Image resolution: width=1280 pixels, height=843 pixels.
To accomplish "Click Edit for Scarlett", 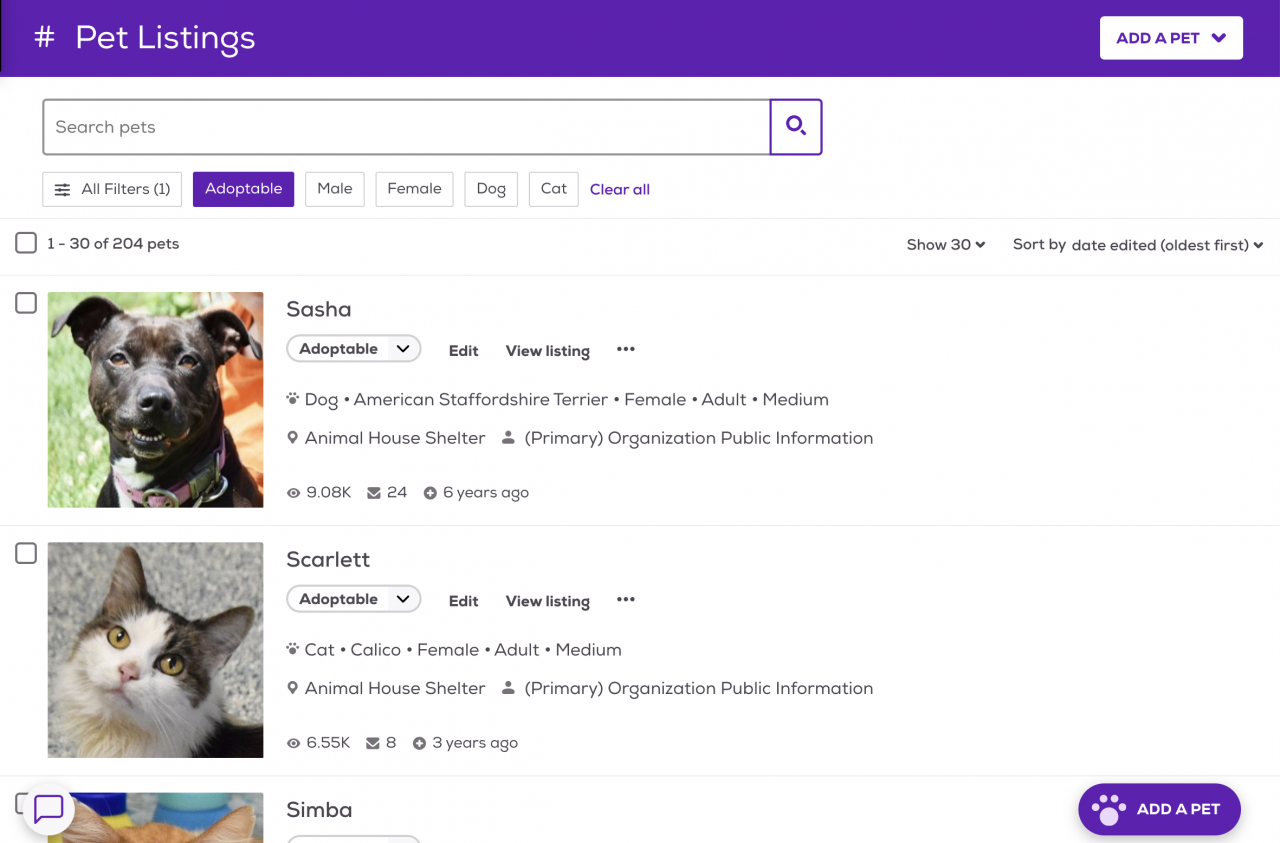I will tap(463, 601).
